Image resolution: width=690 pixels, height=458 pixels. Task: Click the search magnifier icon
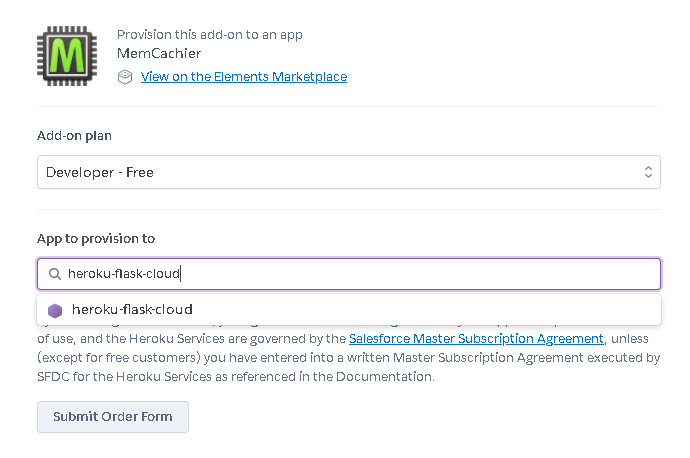[x=55, y=274]
